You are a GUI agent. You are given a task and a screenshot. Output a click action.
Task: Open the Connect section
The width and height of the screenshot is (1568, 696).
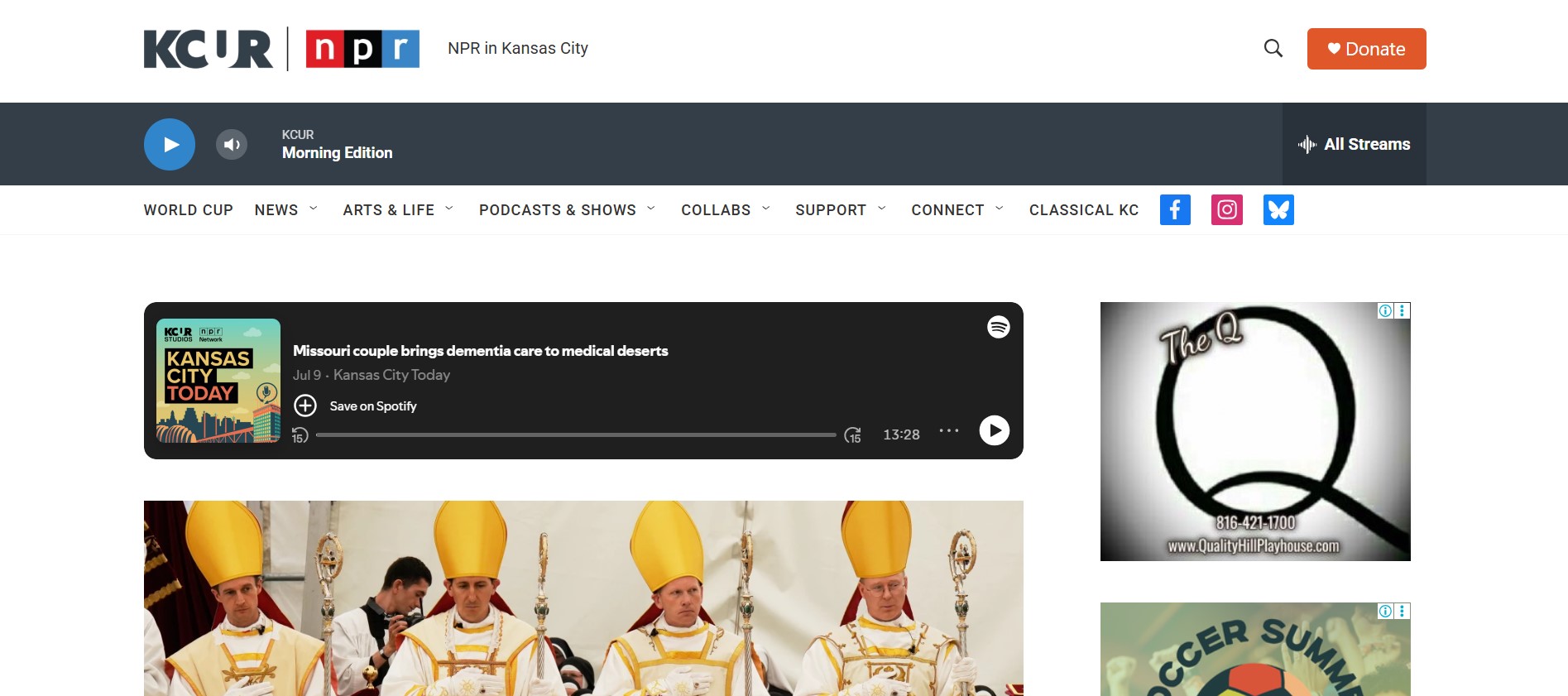coord(947,210)
